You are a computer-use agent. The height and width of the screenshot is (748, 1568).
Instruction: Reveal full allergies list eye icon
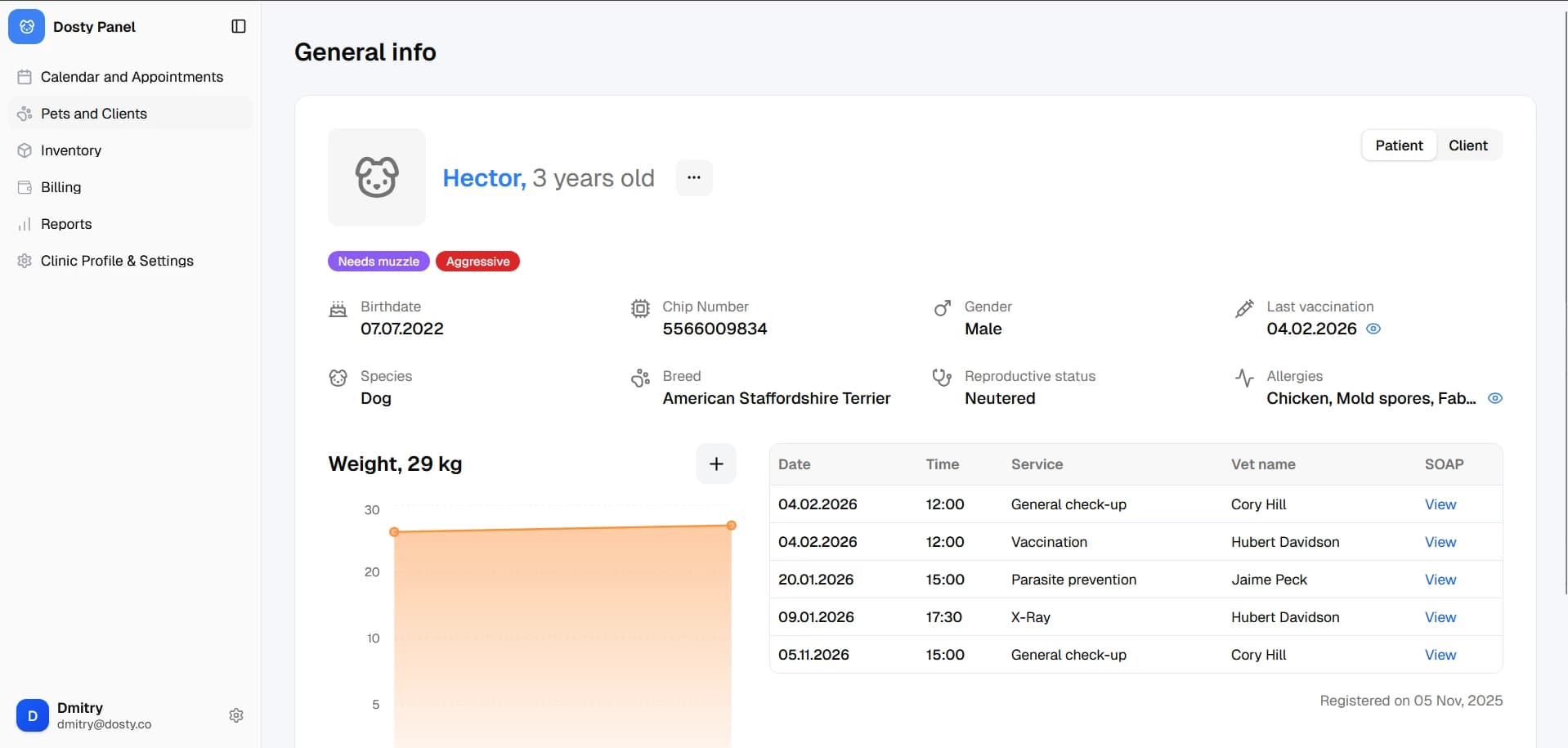[x=1494, y=398]
